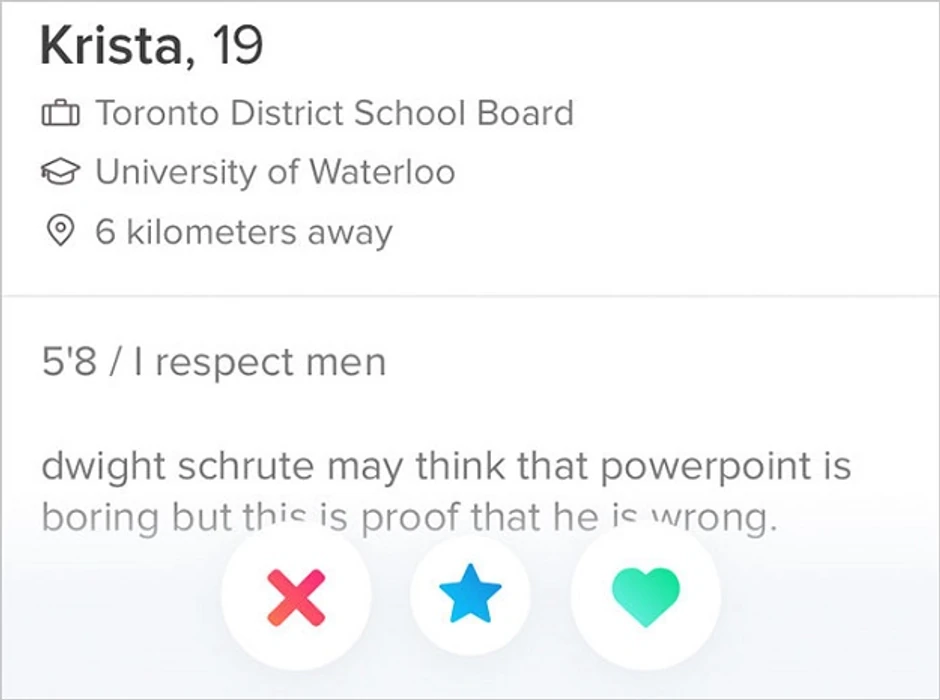Tap the red X Nope button
Image resolution: width=940 pixels, height=700 pixels.
click(296, 598)
